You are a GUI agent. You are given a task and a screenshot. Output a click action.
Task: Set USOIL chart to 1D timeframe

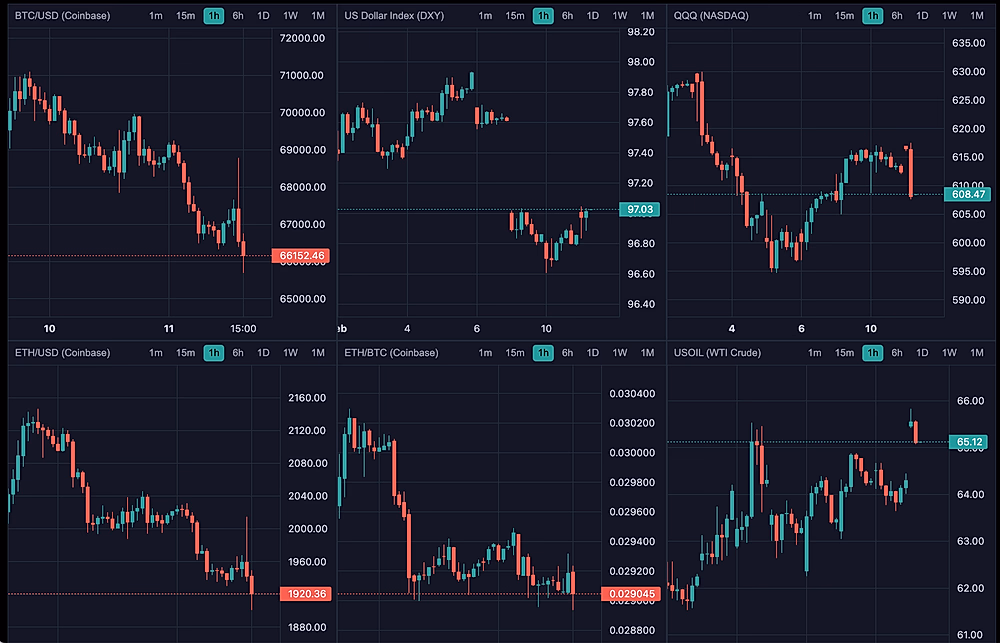922,352
